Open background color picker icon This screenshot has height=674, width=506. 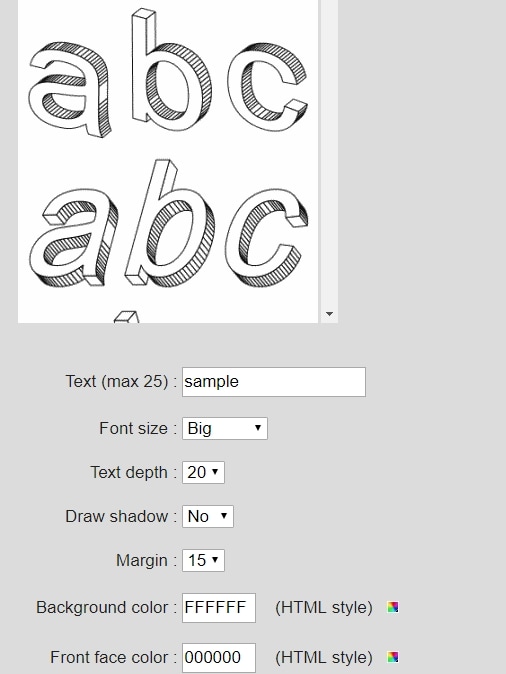tap(393, 607)
